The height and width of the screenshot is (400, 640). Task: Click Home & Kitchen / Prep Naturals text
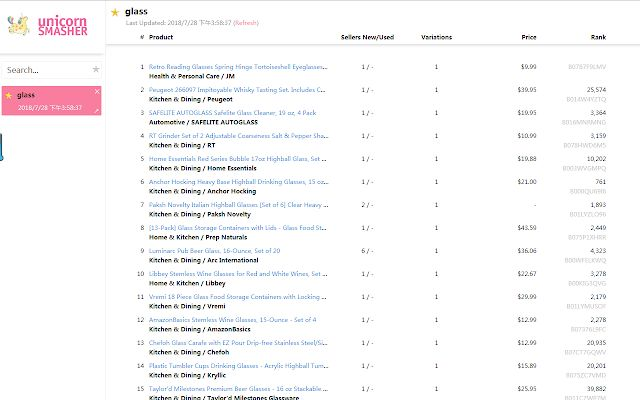pos(198,237)
